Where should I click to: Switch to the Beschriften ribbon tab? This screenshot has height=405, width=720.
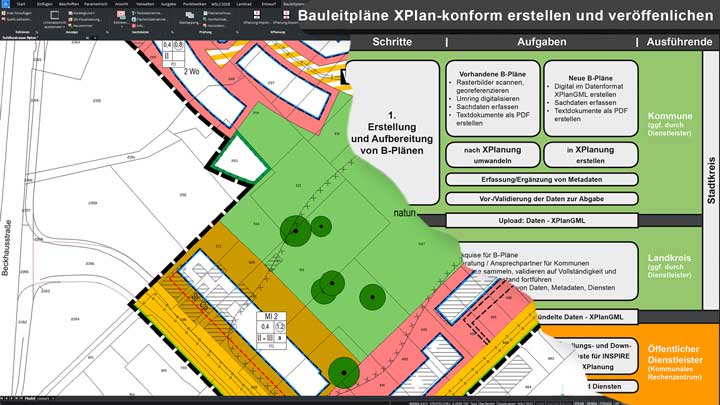(68, 4)
